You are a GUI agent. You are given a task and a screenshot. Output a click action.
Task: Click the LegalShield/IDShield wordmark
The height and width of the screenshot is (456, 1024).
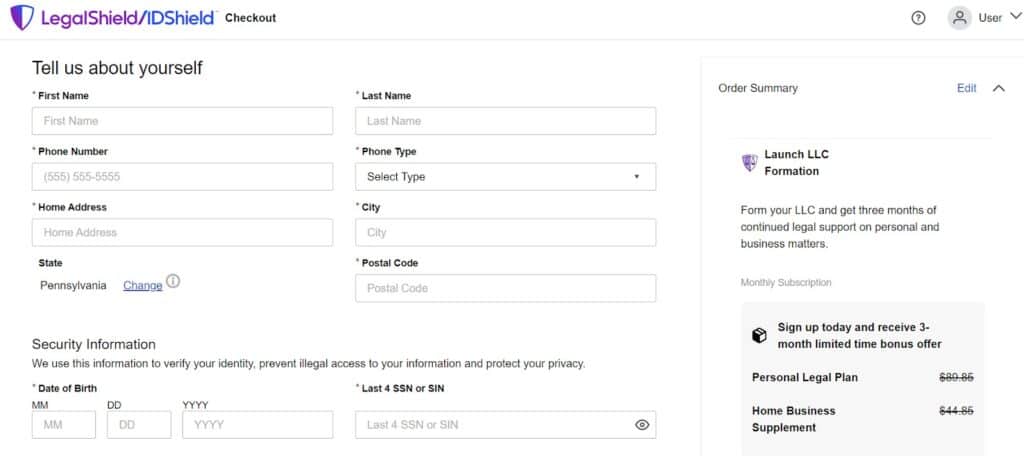coord(127,18)
